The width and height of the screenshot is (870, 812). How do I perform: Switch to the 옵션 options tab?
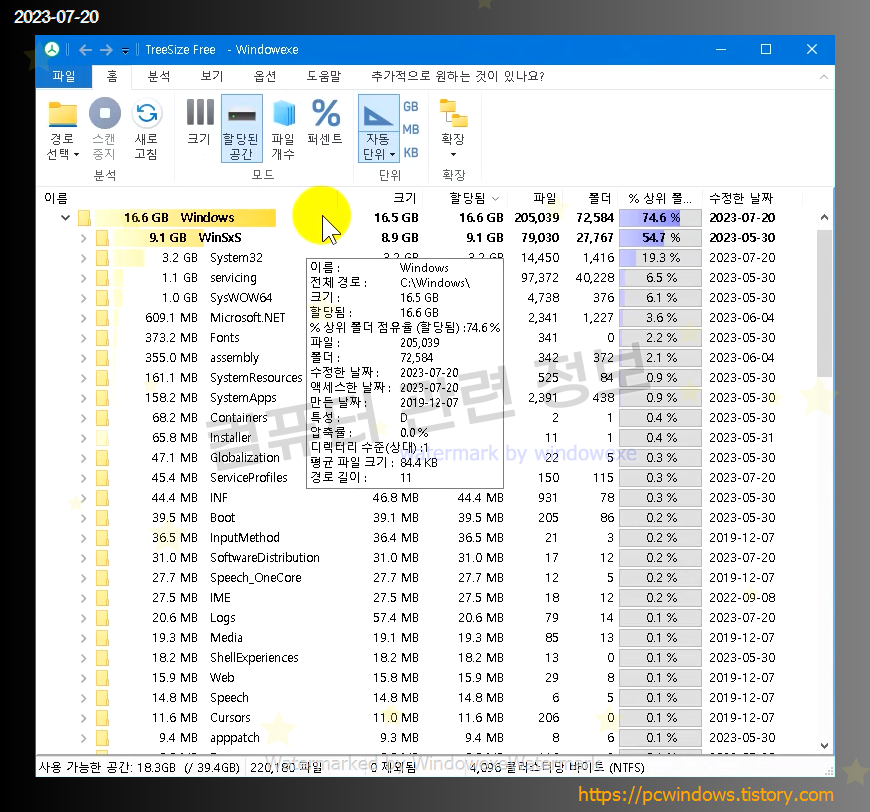coord(265,76)
